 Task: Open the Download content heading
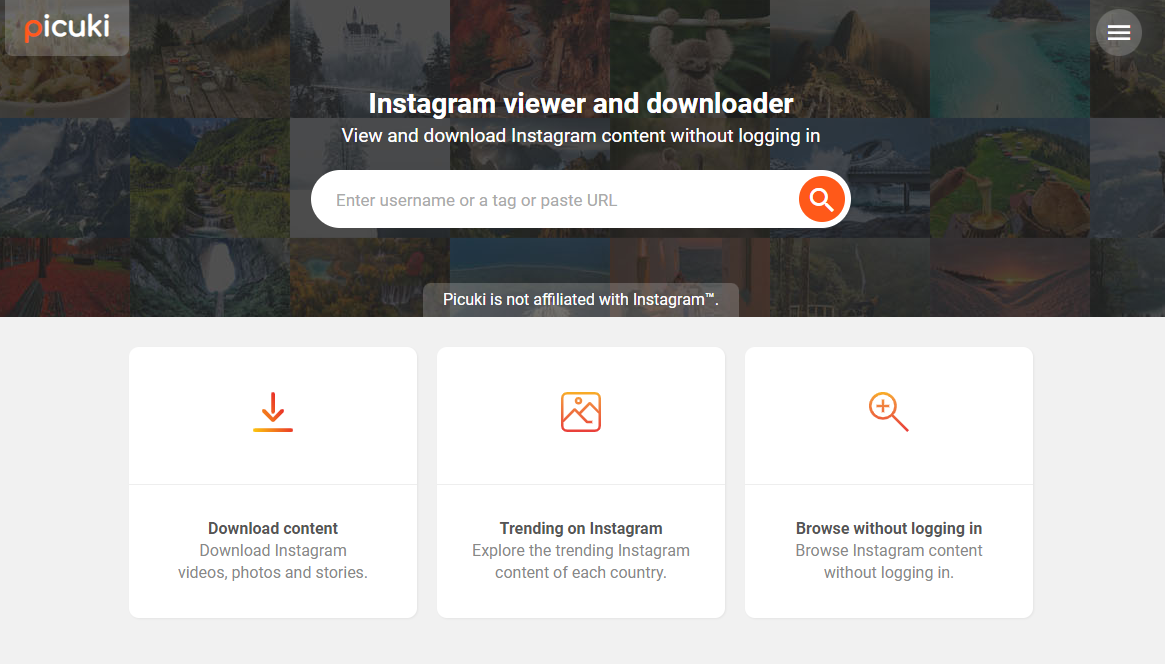click(x=273, y=528)
